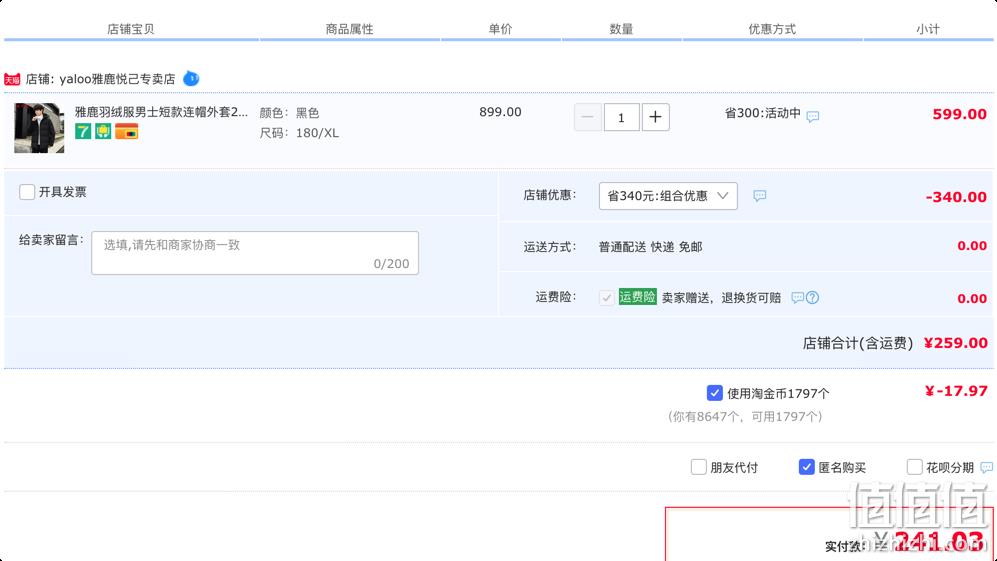The image size is (997, 561).
Task: Click the orange credit card icon under product title
Action: 127,132
